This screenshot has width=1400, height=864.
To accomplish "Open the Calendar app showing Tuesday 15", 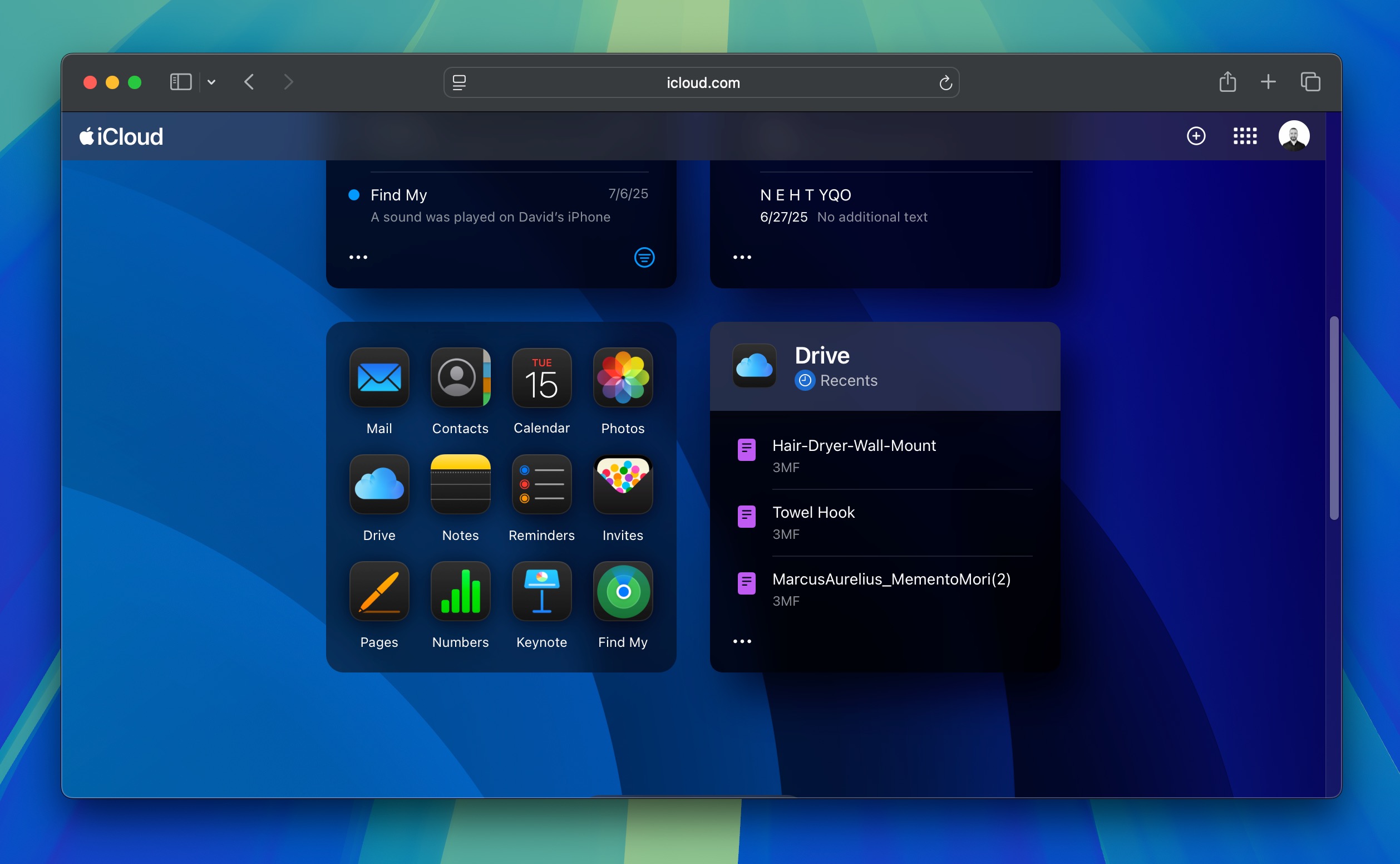I will 541,379.
